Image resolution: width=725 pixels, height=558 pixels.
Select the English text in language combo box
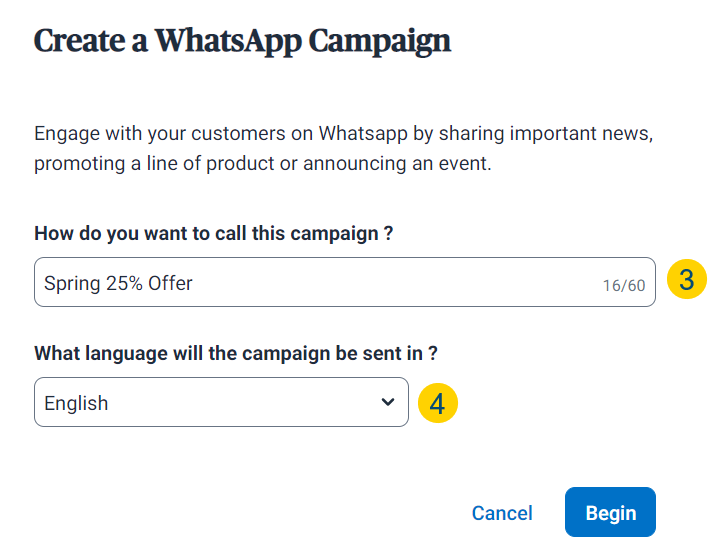(x=77, y=404)
